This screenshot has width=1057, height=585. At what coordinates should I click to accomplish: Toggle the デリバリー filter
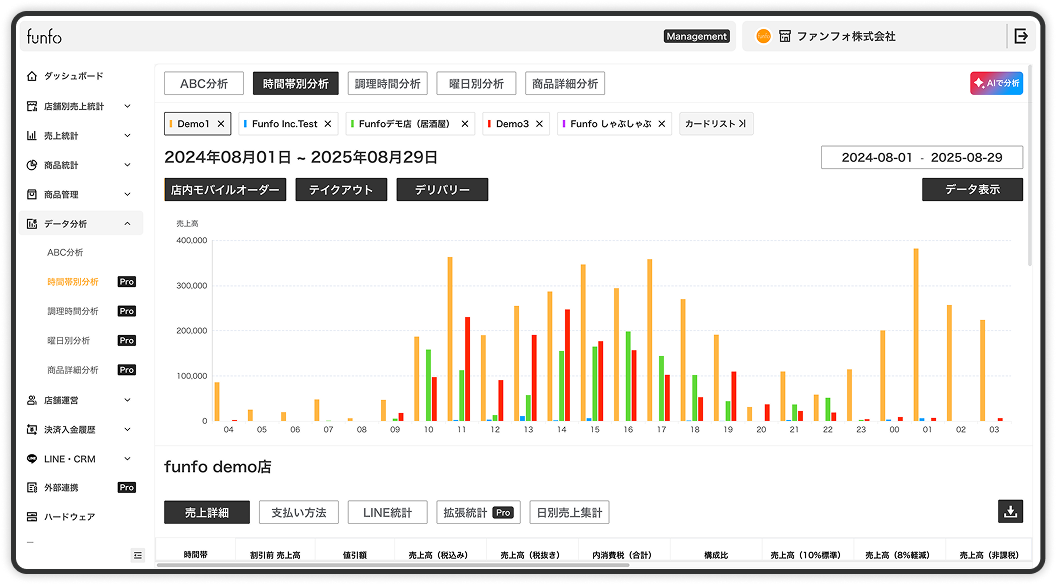pos(442,190)
